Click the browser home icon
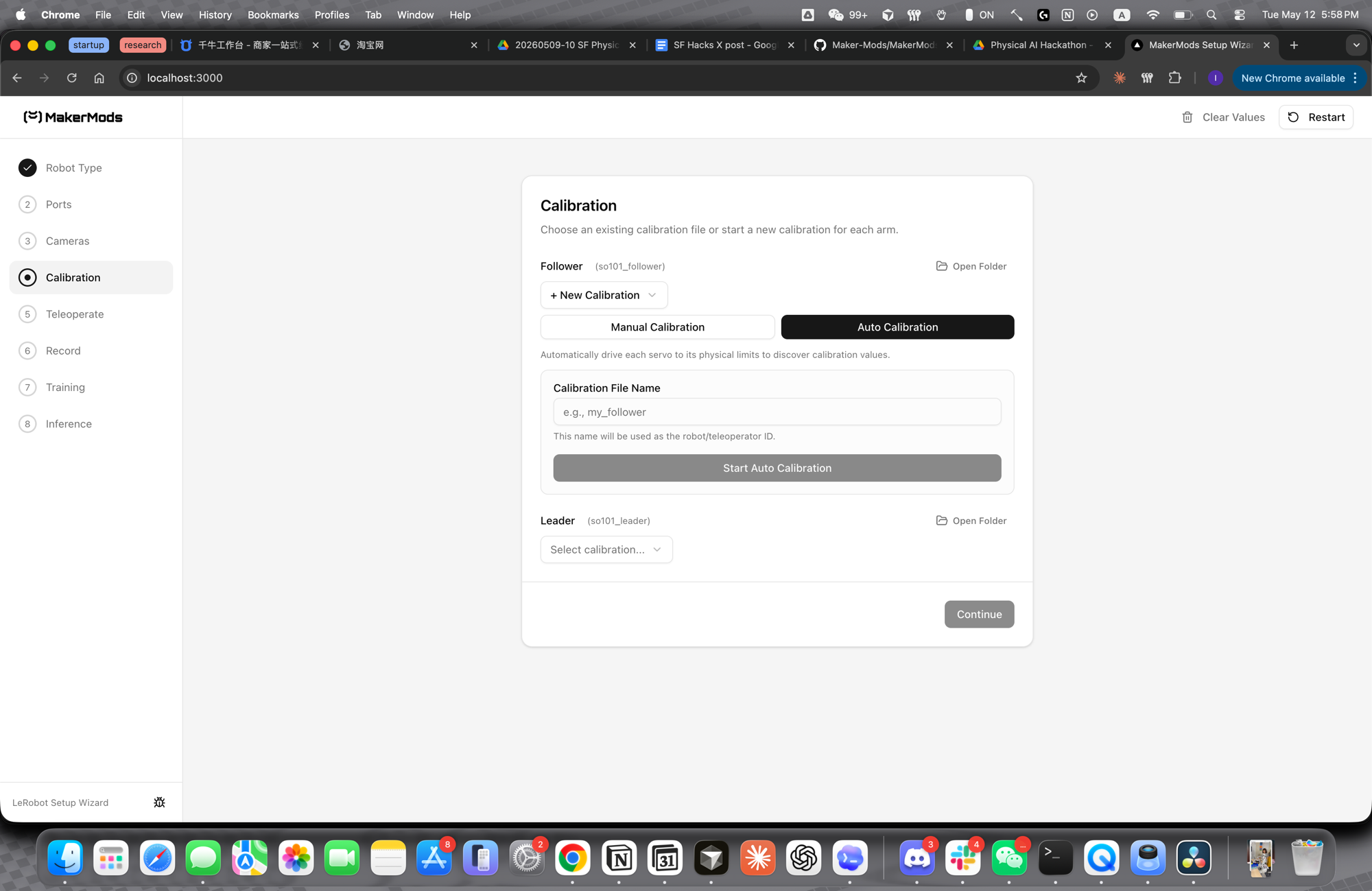 click(x=99, y=78)
